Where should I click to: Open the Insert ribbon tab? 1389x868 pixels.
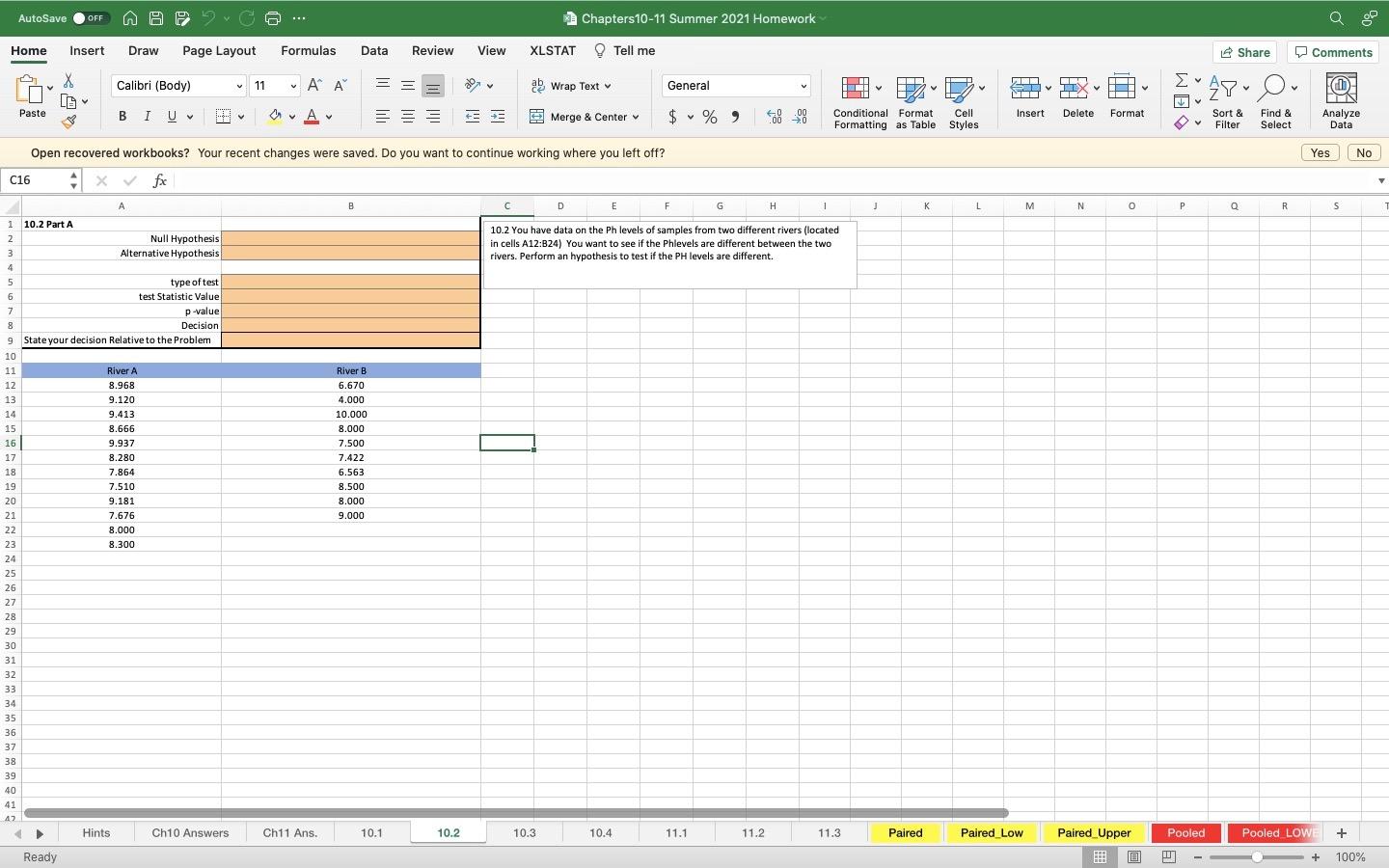coord(87,51)
